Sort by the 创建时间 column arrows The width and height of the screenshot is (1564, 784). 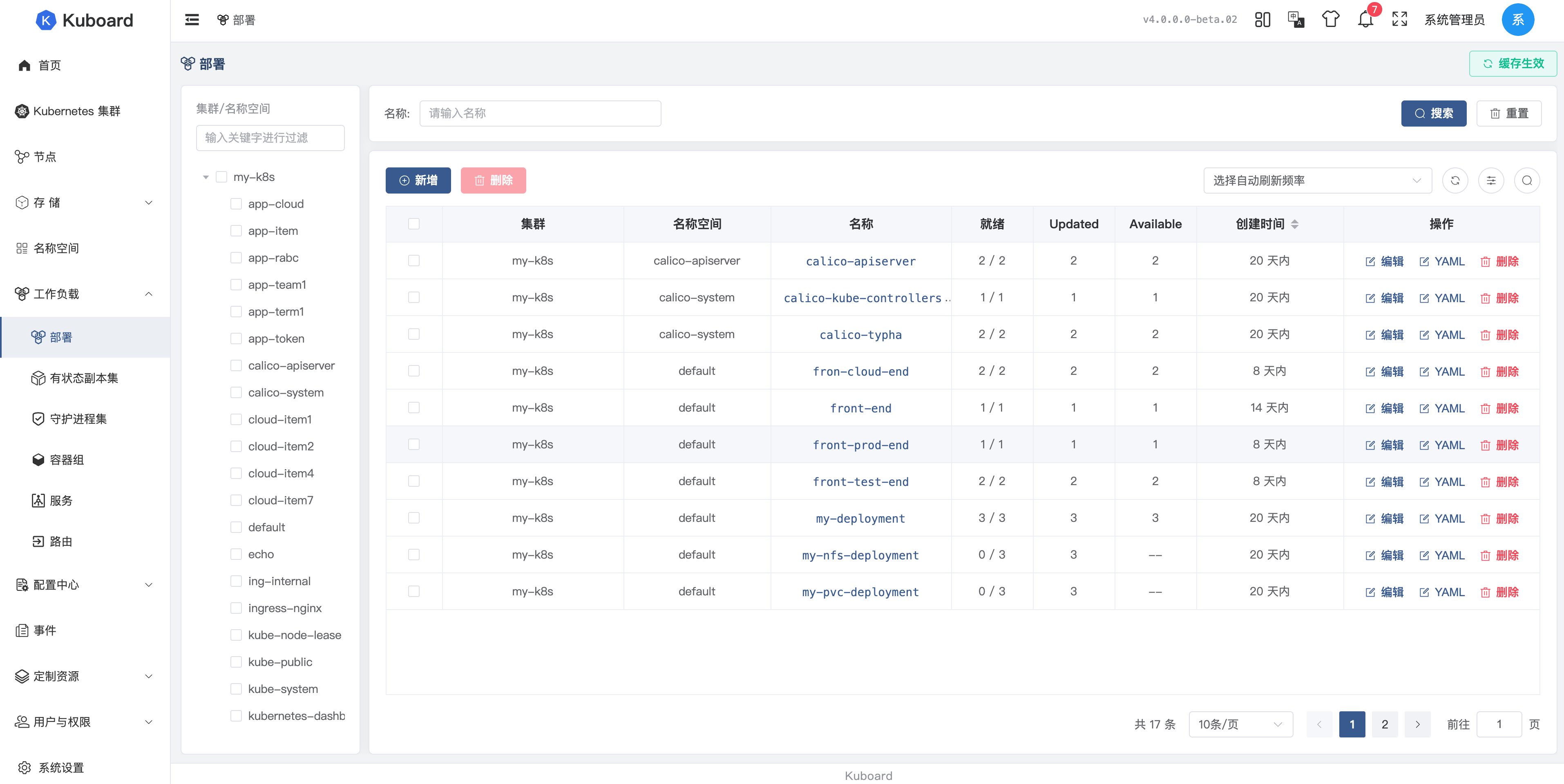(x=1294, y=225)
